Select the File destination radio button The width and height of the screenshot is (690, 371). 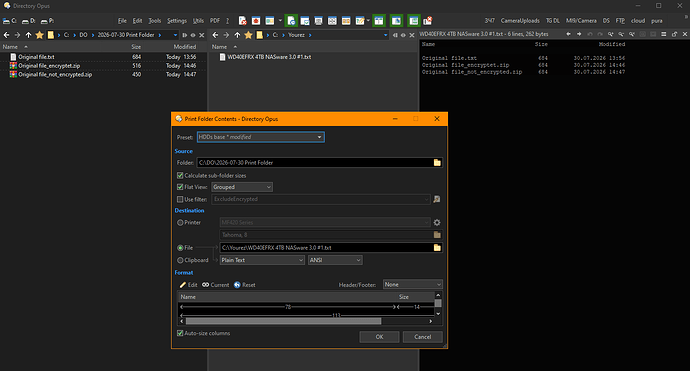(180, 248)
